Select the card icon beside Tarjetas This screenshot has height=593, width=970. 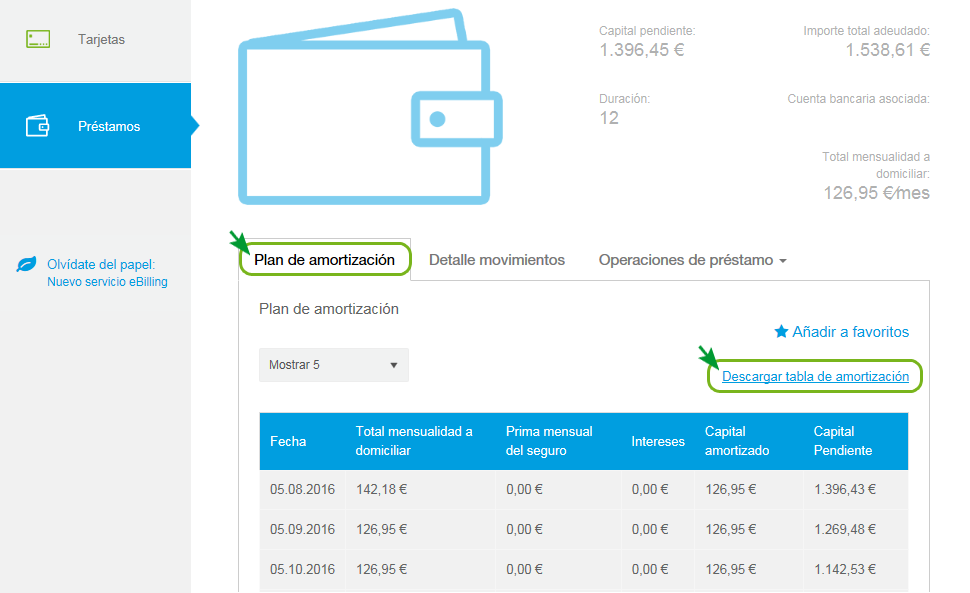click(38, 39)
